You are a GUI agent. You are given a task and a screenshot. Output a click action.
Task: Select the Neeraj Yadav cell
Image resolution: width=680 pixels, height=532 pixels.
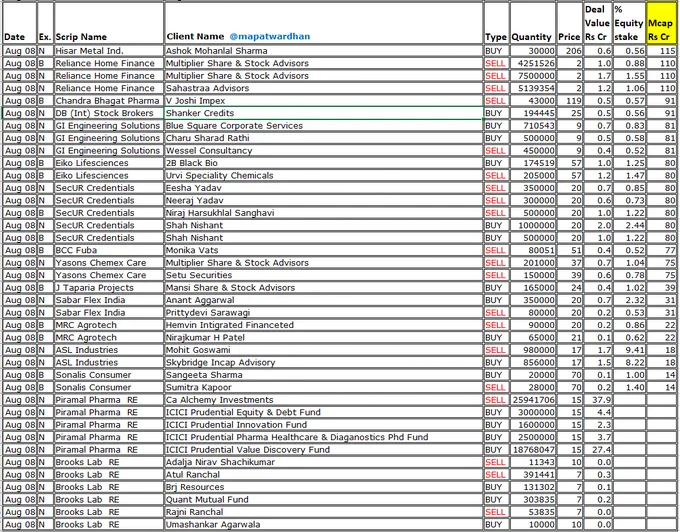[x=324, y=200]
